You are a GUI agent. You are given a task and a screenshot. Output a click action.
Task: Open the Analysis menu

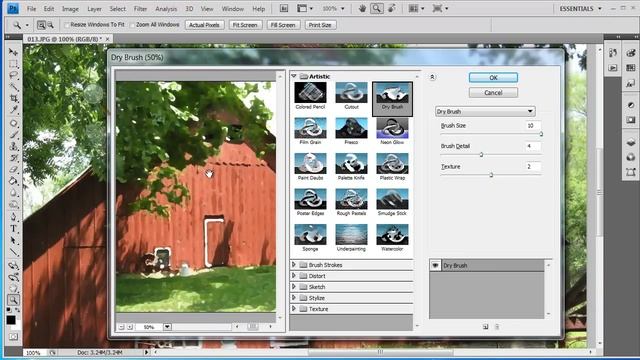tap(166, 9)
